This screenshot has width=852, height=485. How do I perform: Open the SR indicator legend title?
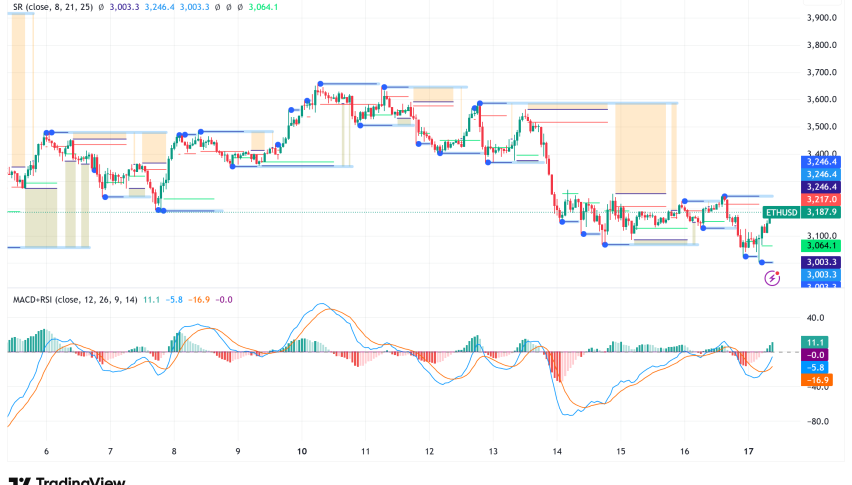(x=49, y=9)
